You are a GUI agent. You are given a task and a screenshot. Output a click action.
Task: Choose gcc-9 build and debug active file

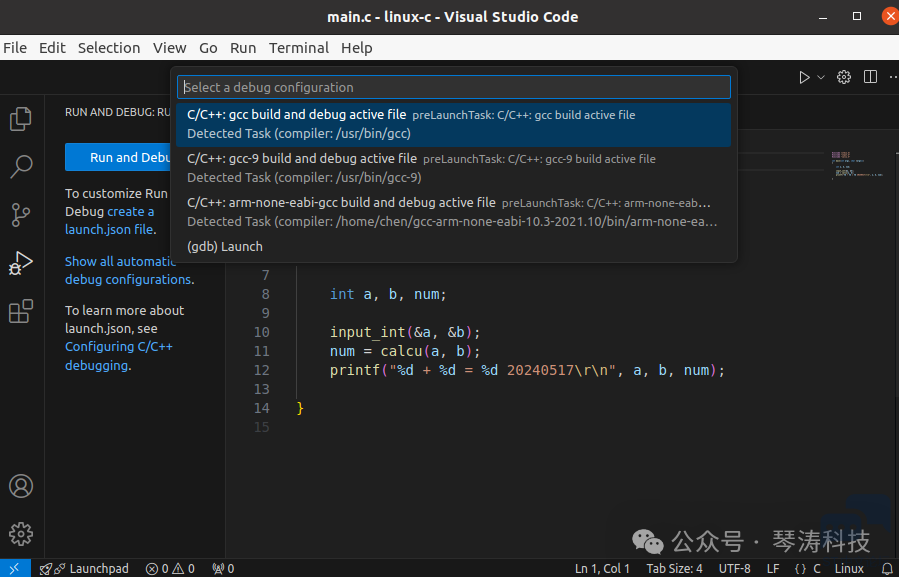click(x=454, y=168)
